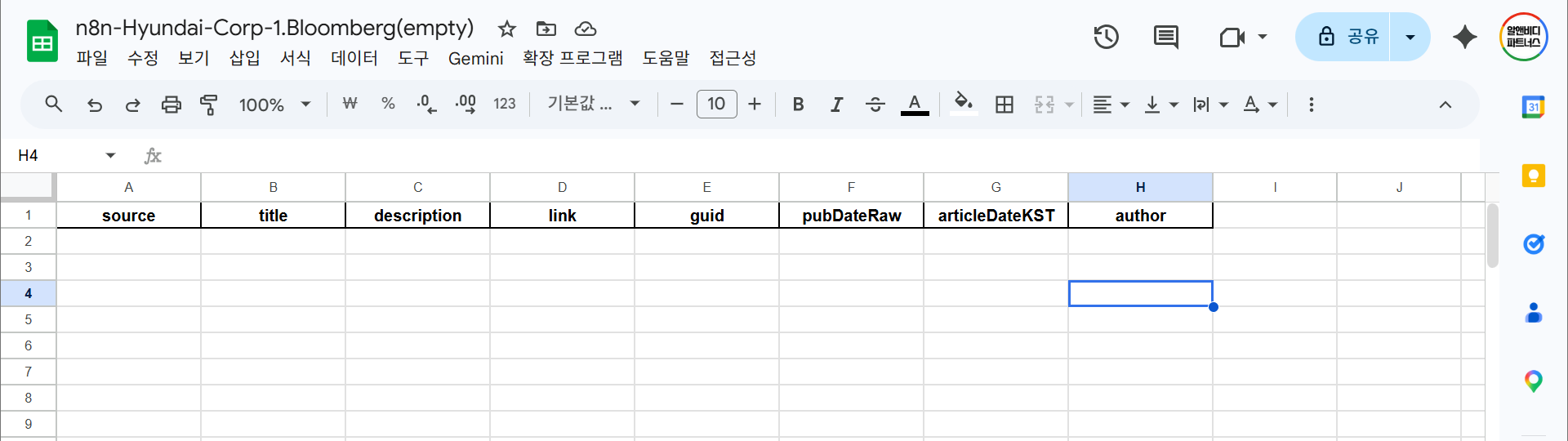The height and width of the screenshot is (441, 1568).
Task: Increase decimal places
Action: [465, 104]
